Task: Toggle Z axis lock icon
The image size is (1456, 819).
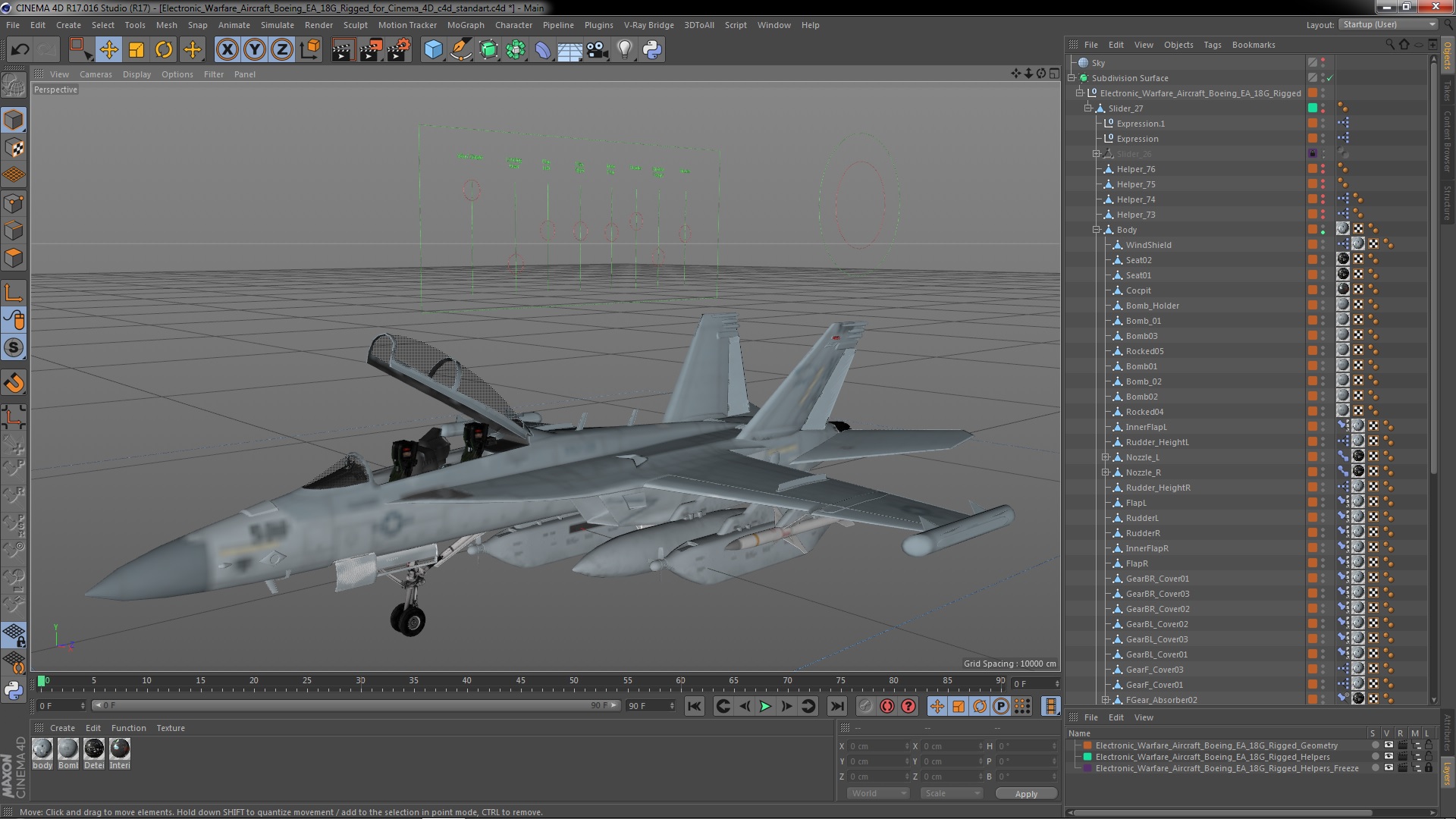Action: click(x=282, y=50)
